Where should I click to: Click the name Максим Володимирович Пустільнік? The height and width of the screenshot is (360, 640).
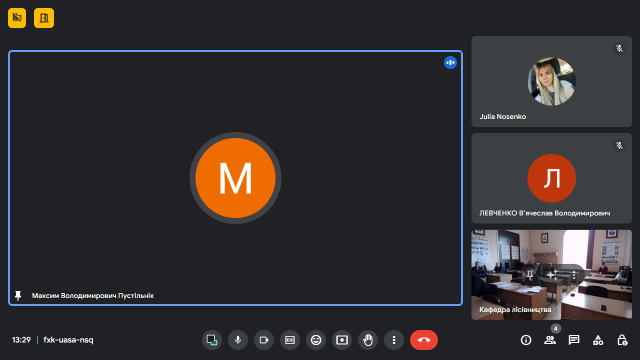coord(93,296)
